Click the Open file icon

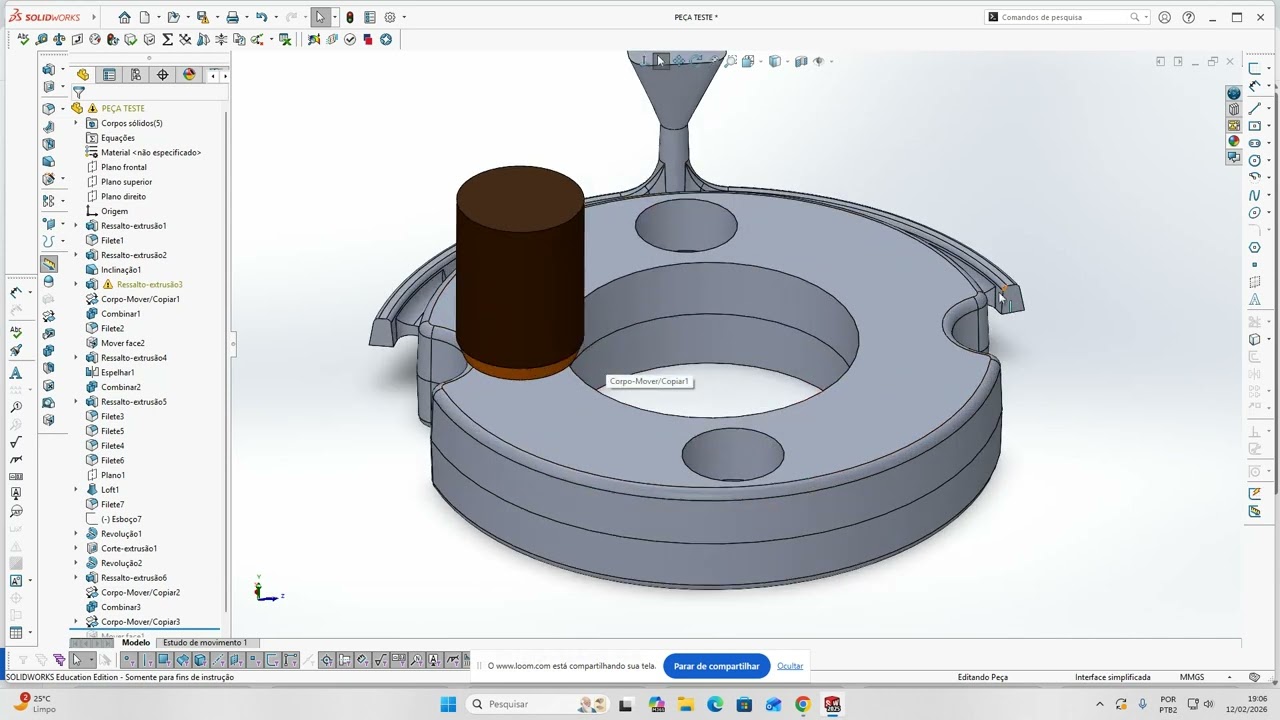[x=174, y=17]
